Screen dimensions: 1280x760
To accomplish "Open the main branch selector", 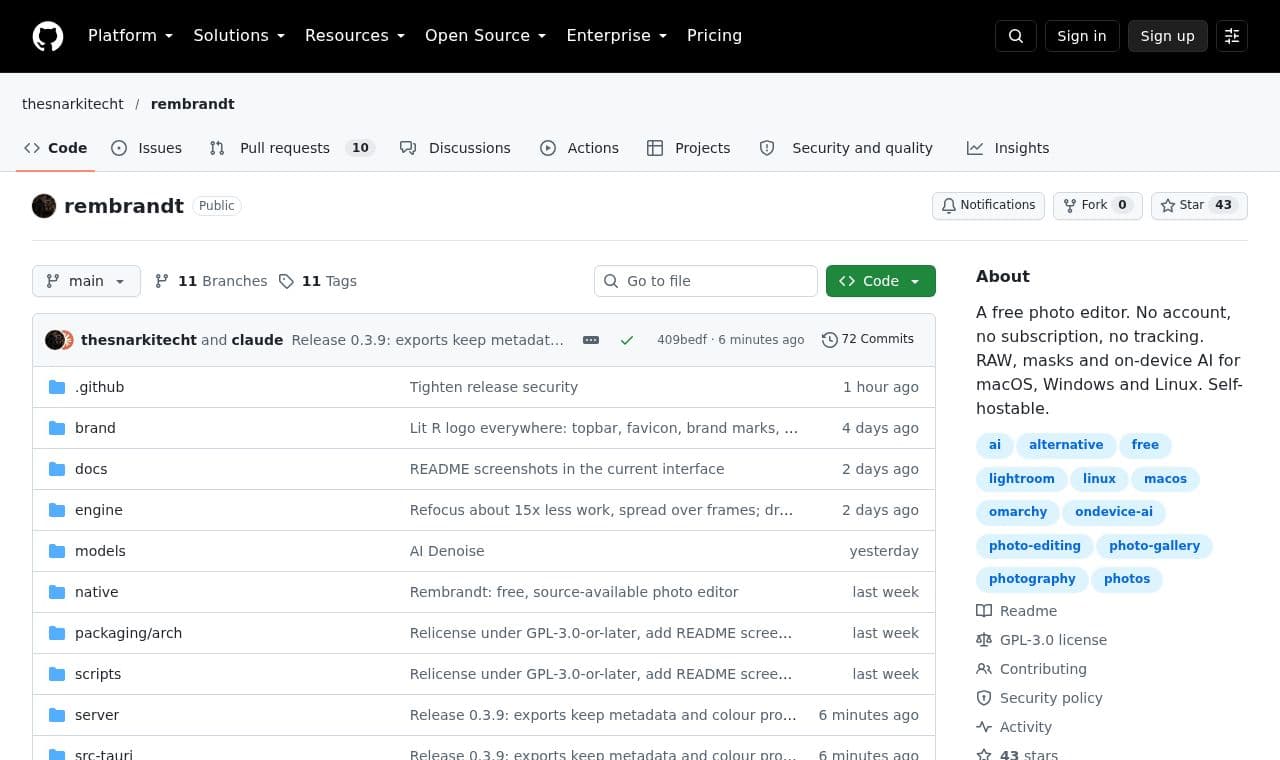I will click(86, 281).
